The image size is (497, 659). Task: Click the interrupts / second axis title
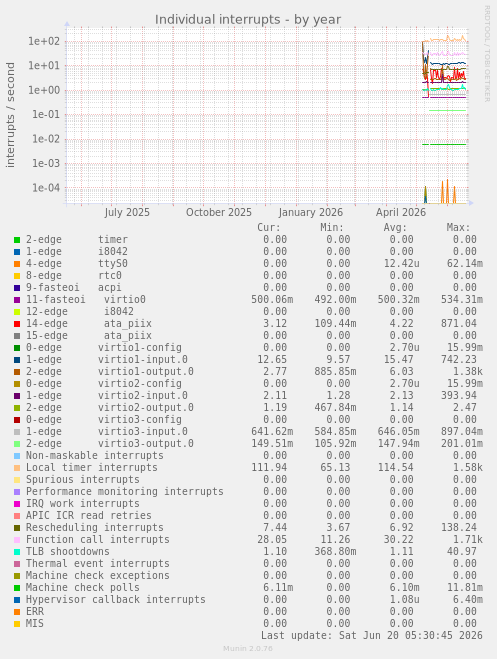tap(10, 115)
